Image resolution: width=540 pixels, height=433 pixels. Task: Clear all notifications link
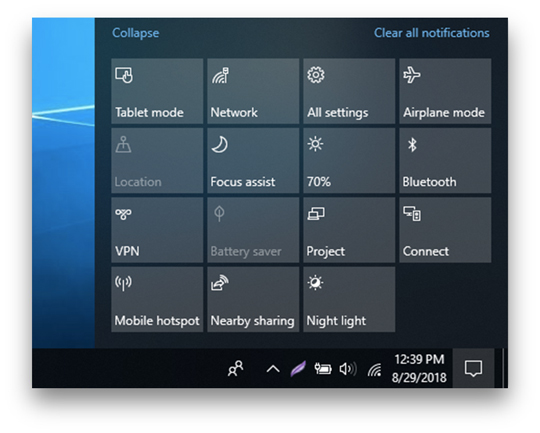tap(432, 33)
